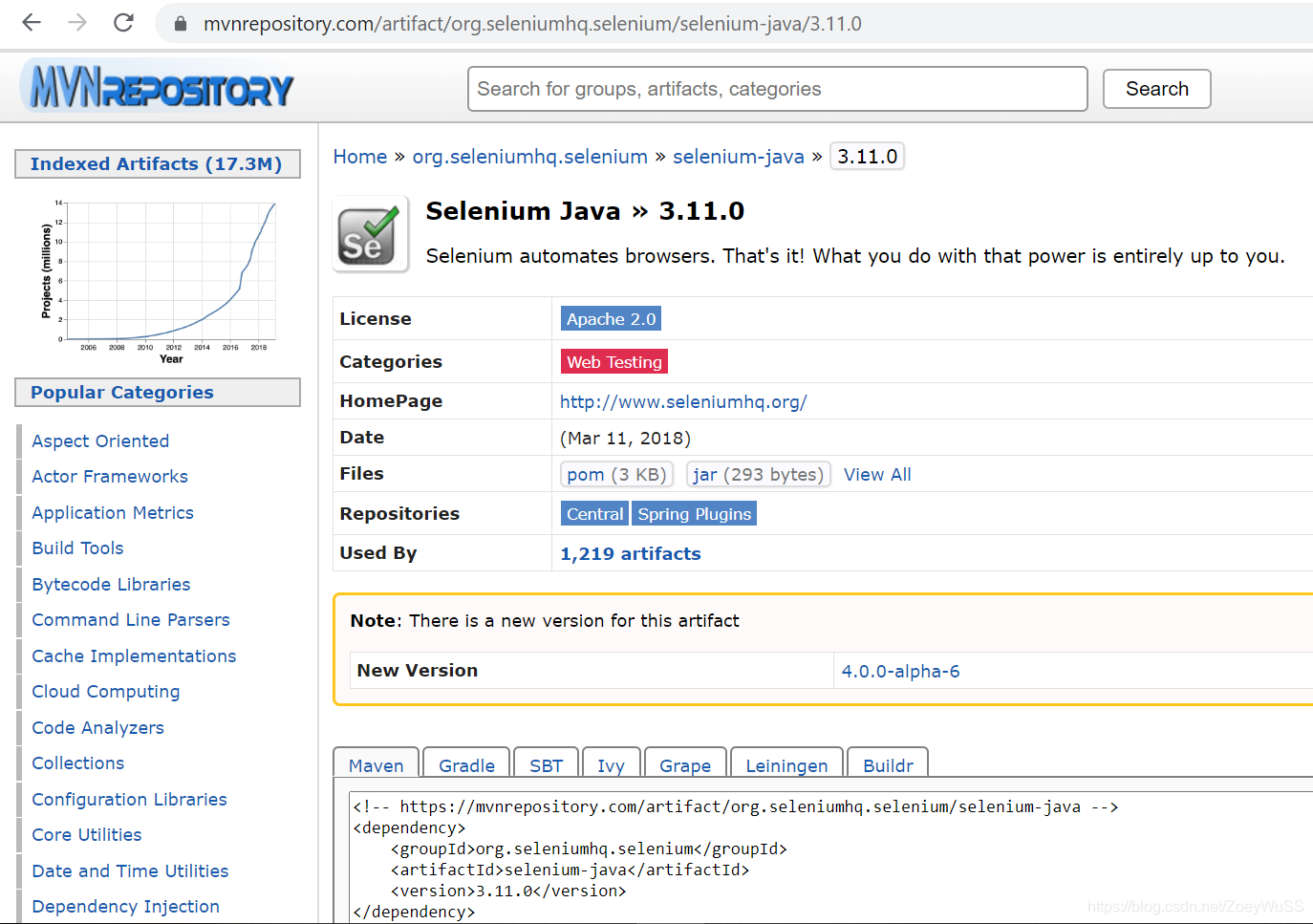1313x924 pixels.
Task: Click the Apache 2.0 license tag
Action: pos(611,319)
